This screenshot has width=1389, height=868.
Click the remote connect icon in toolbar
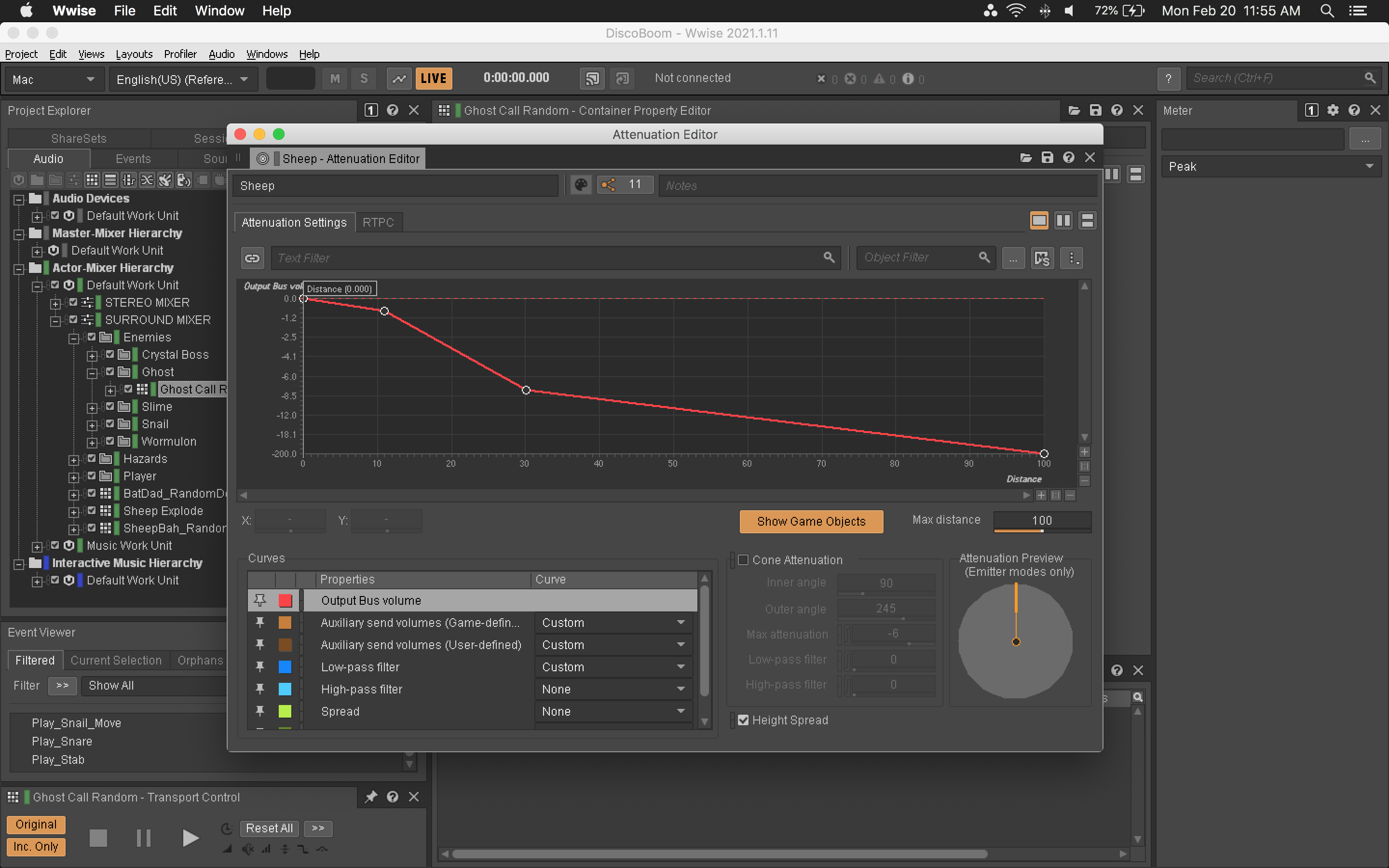(x=592, y=79)
